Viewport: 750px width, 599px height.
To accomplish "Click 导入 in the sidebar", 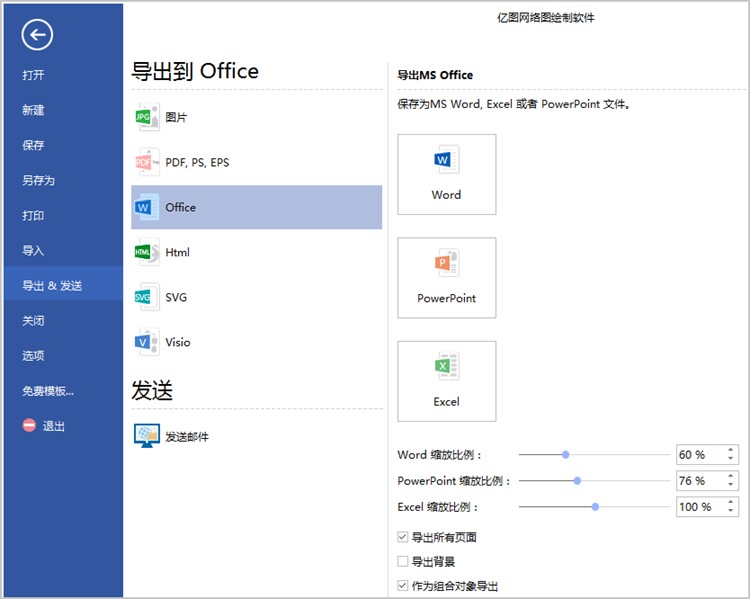I will [33, 250].
